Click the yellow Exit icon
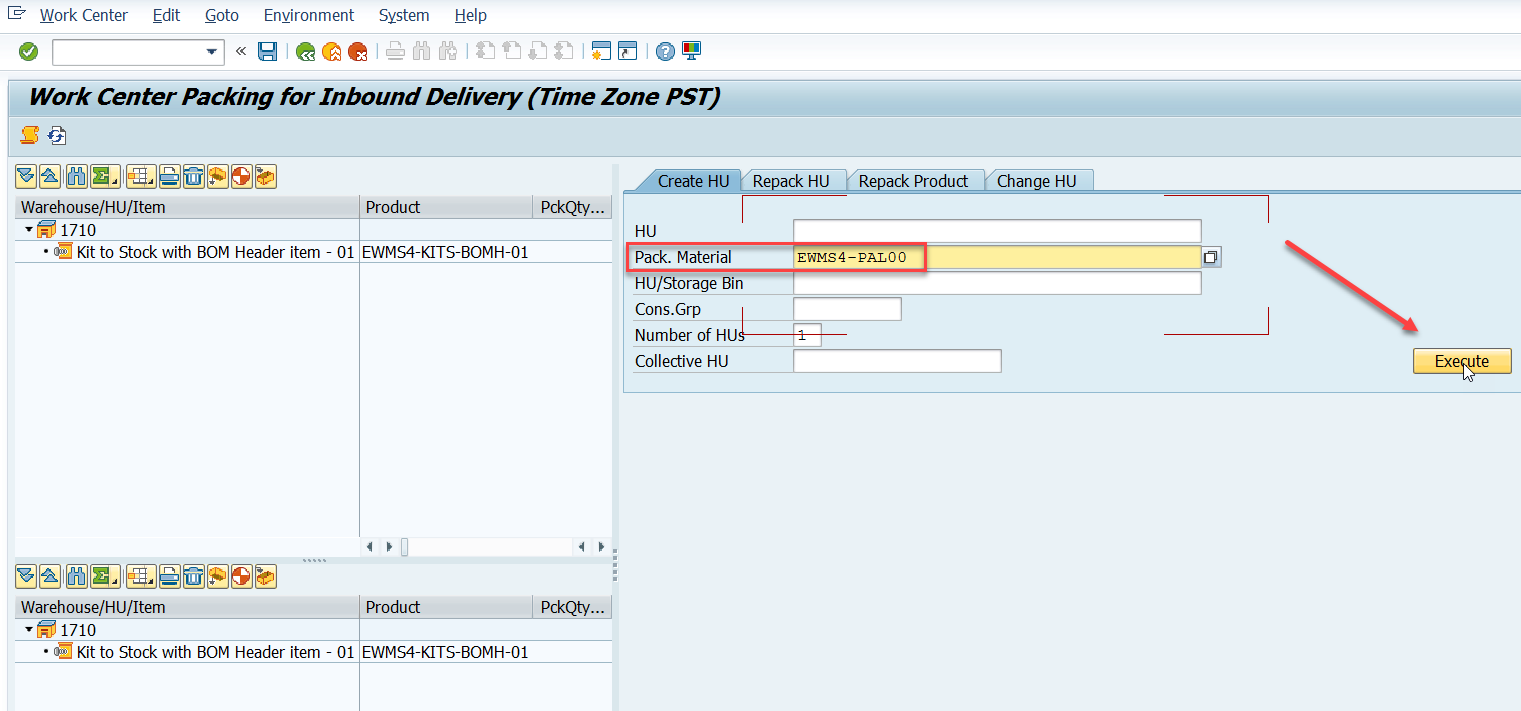This screenshot has width=1521, height=711. 331,51
